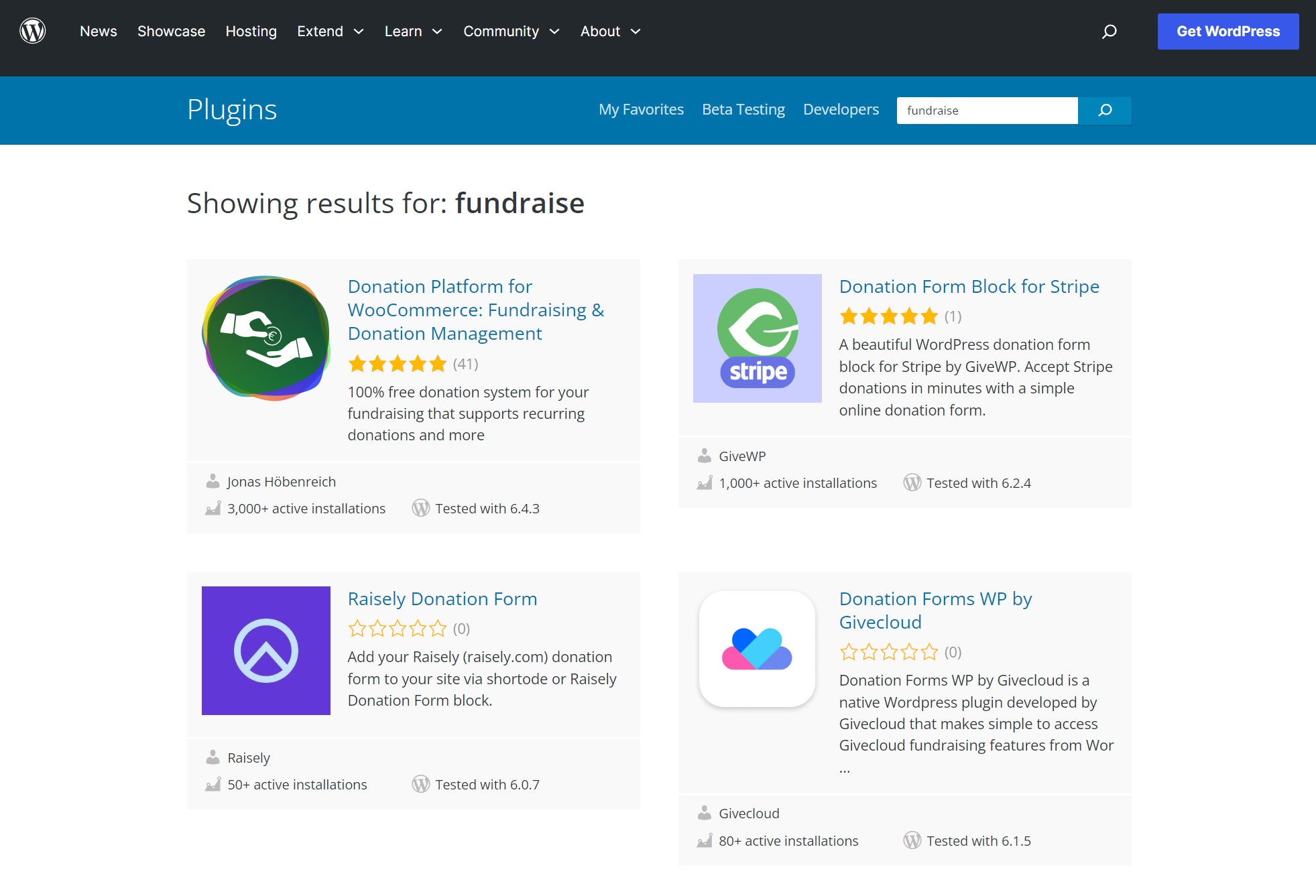Click WordPress icon beside Tested with 6.2.4
The image size is (1316, 896).
tap(912, 483)
